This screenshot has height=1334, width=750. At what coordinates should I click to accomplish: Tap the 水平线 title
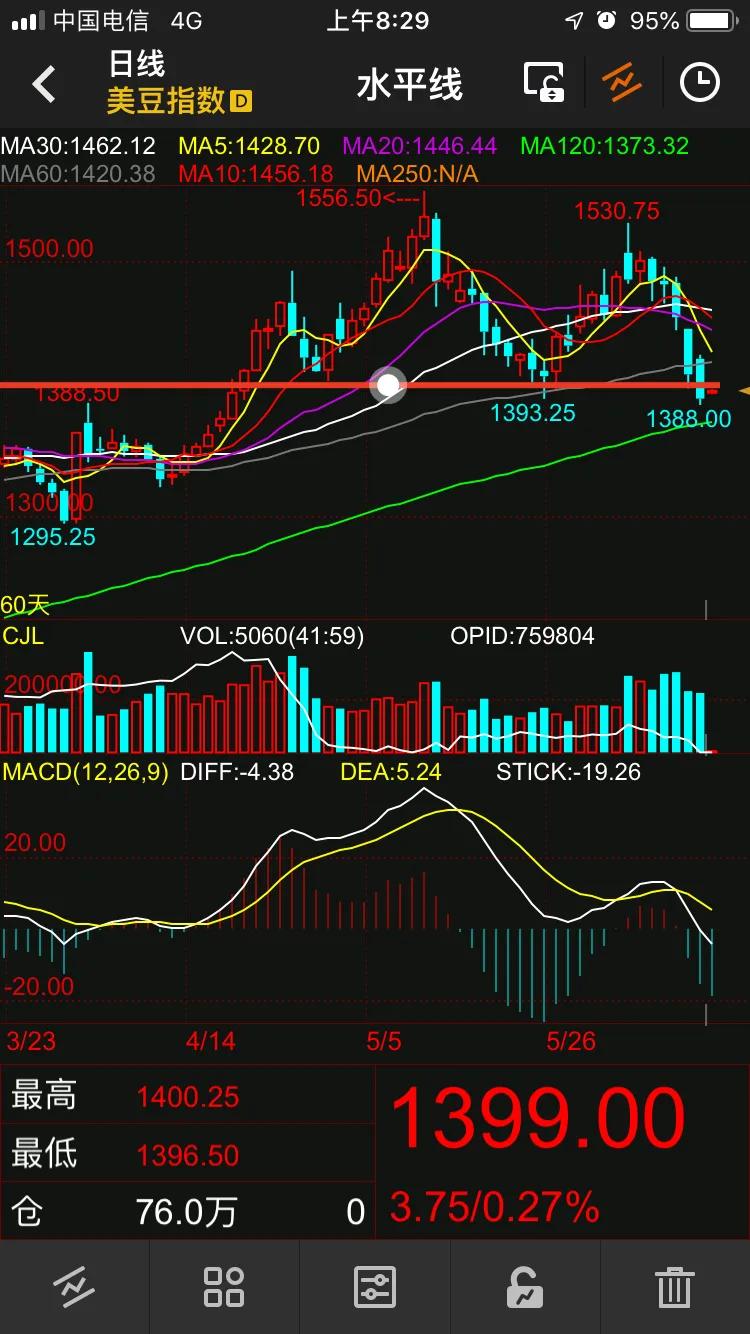(x=410, y=85)
